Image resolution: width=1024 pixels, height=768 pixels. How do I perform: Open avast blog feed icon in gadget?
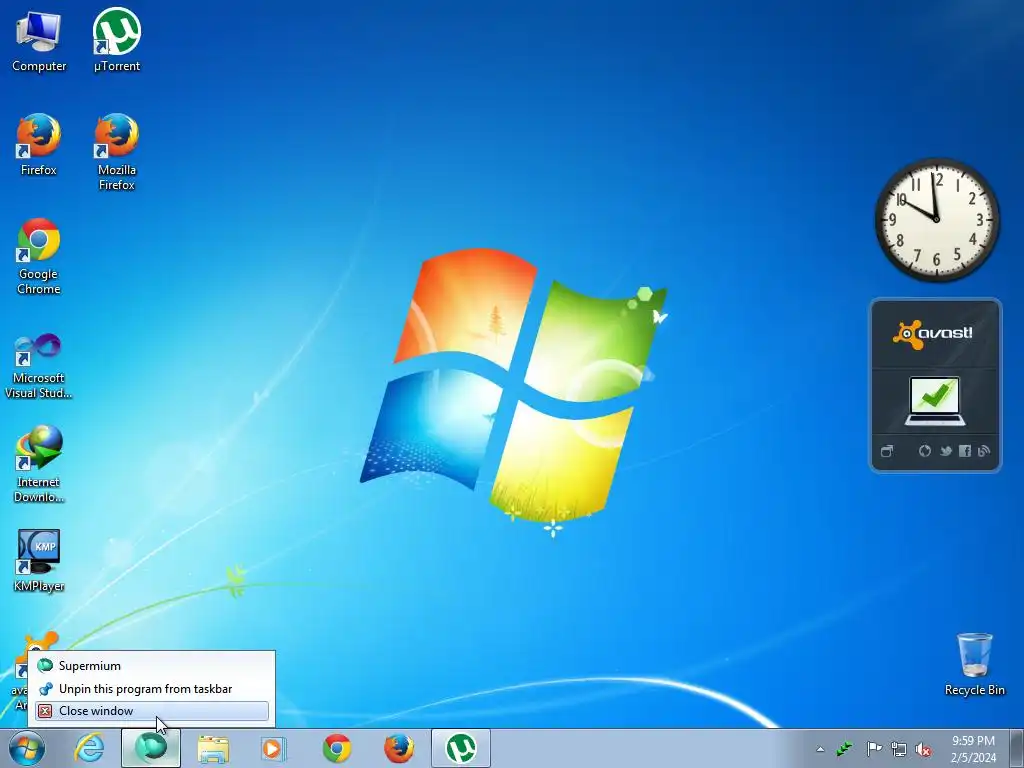click(984, 451)
